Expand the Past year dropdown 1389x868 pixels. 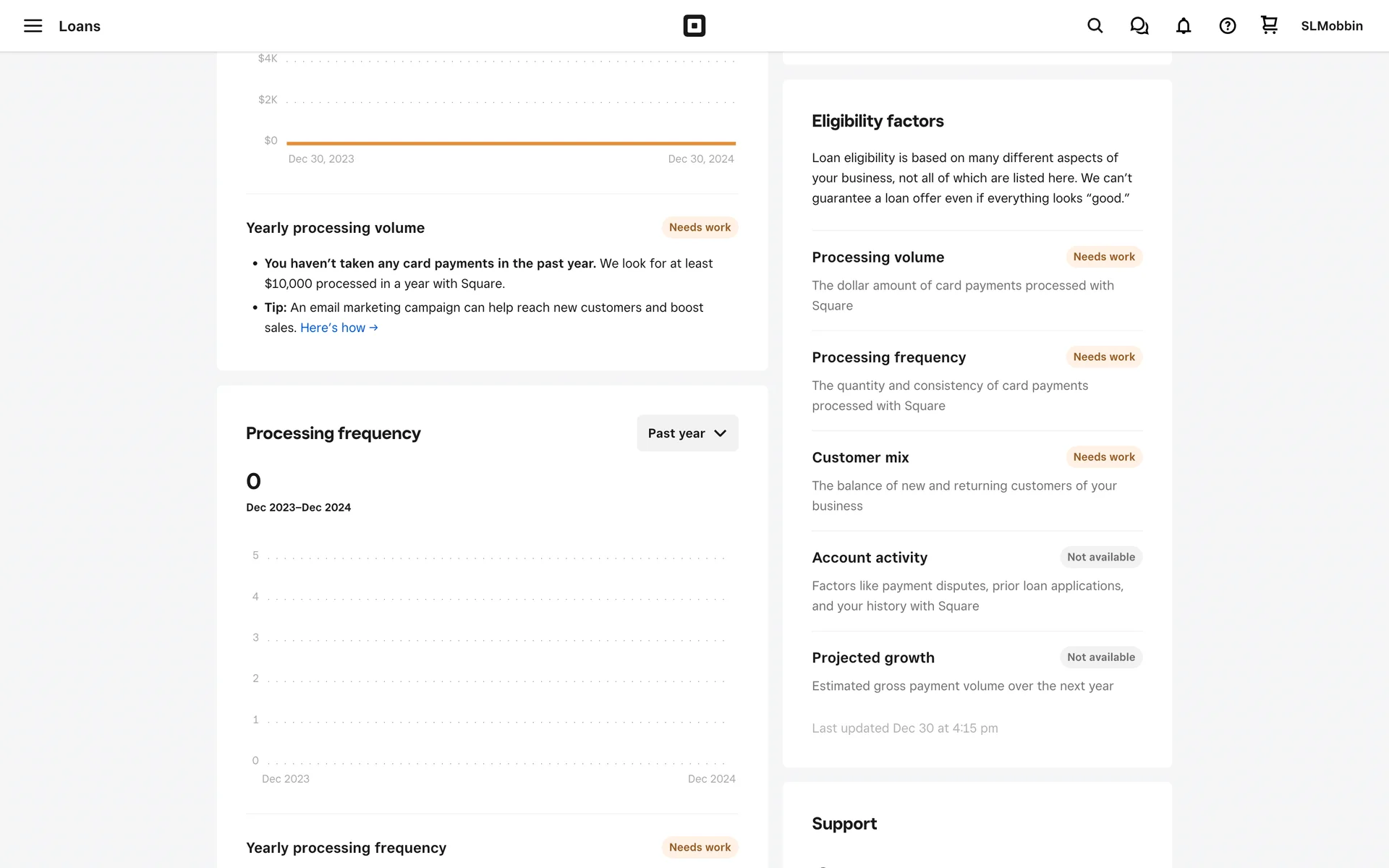point(676,433)
